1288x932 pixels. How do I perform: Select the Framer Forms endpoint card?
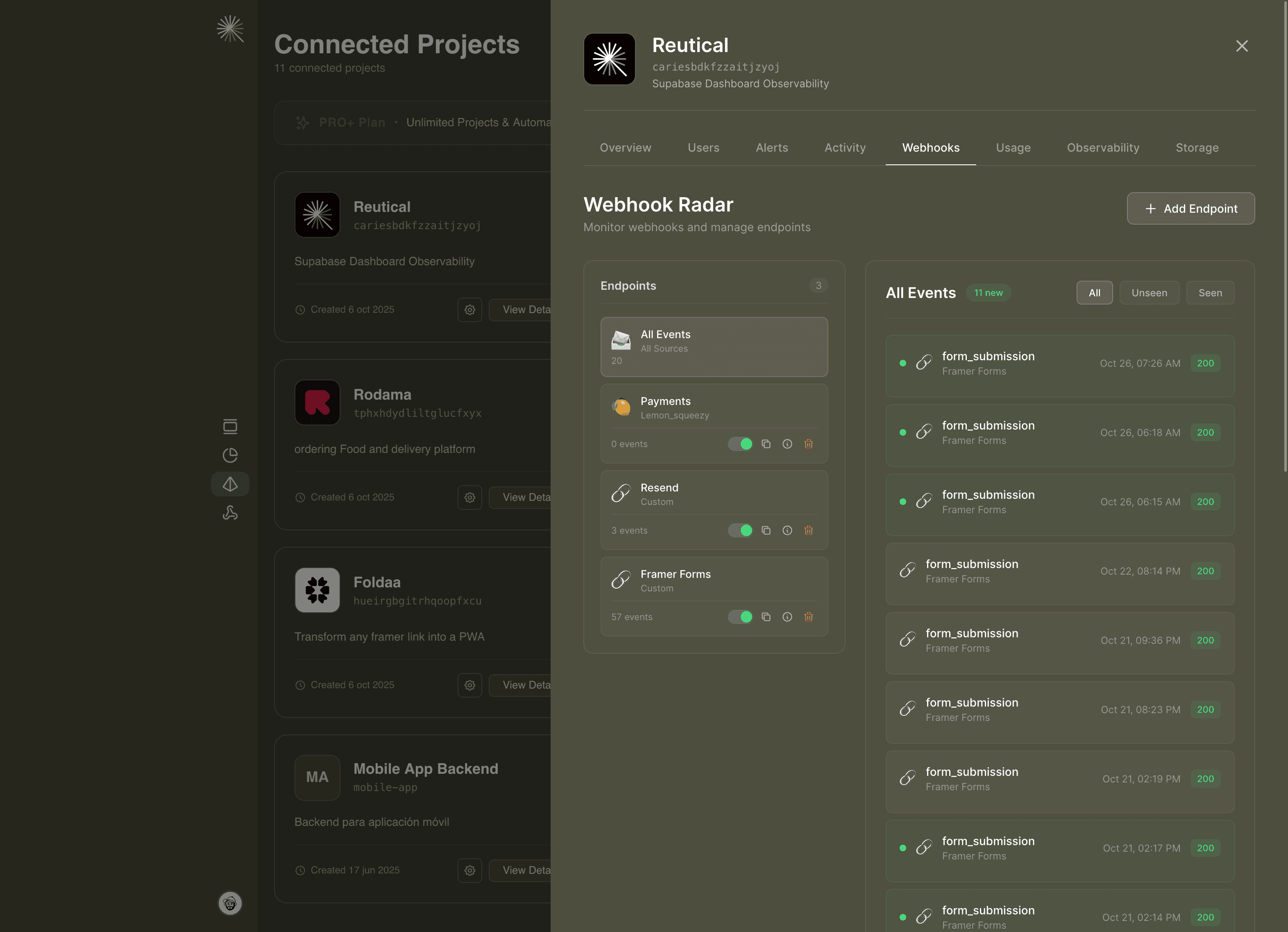tap(714, 596)
